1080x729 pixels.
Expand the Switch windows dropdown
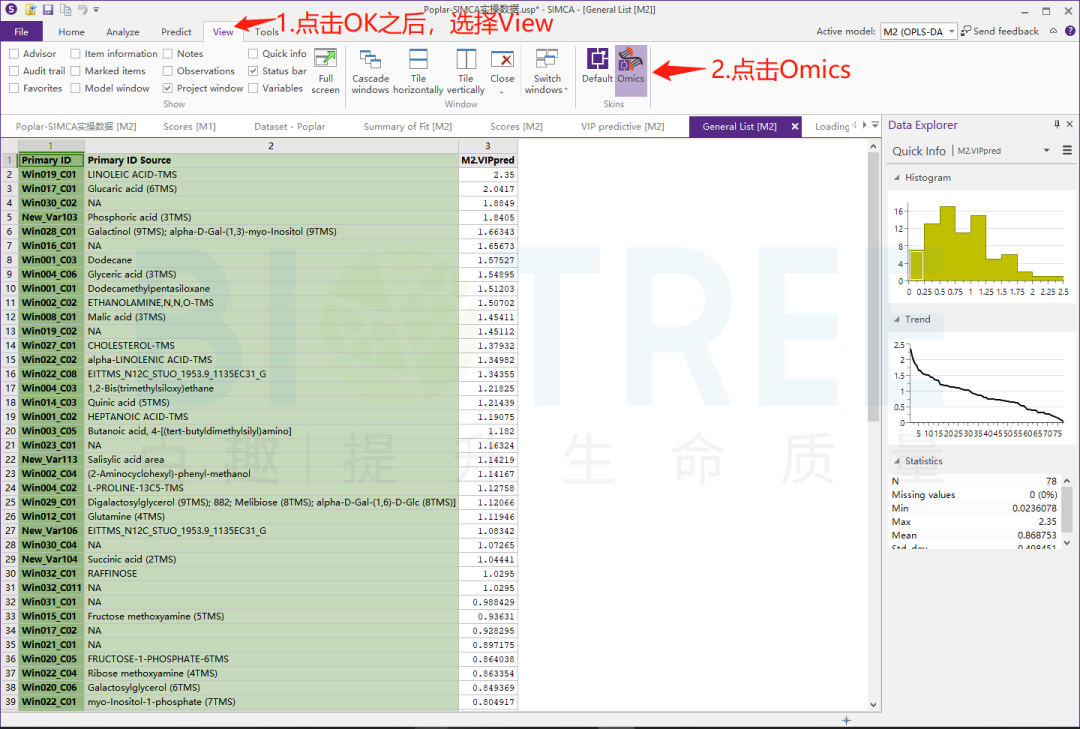click(x=547, y=71)
